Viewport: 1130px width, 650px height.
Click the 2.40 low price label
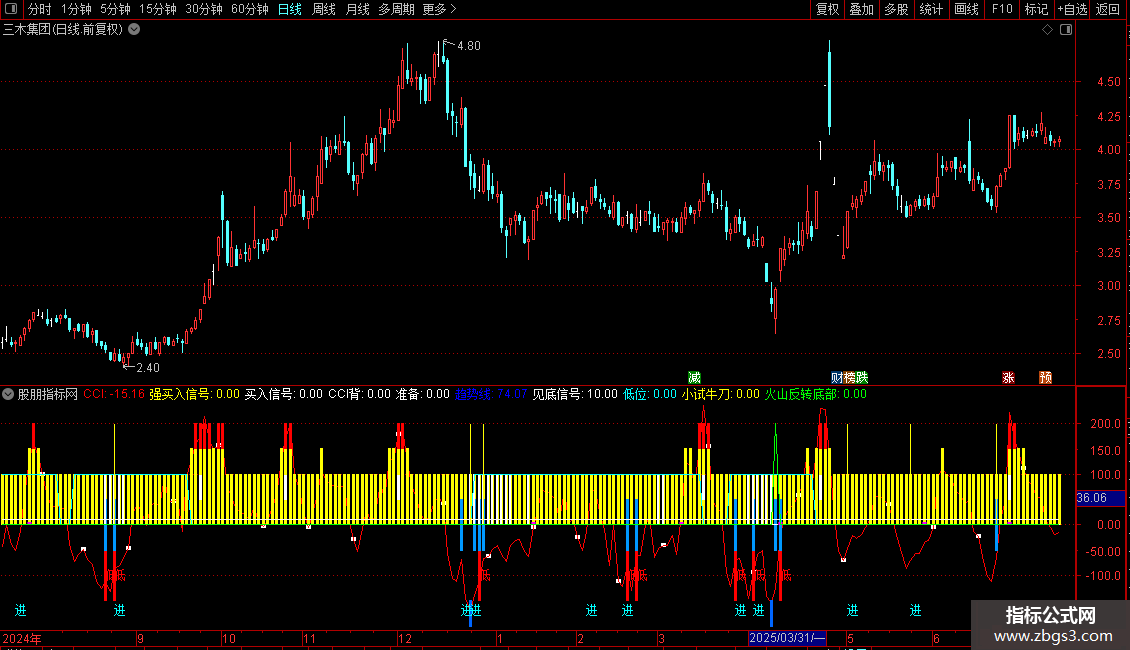tap(148, 368)
